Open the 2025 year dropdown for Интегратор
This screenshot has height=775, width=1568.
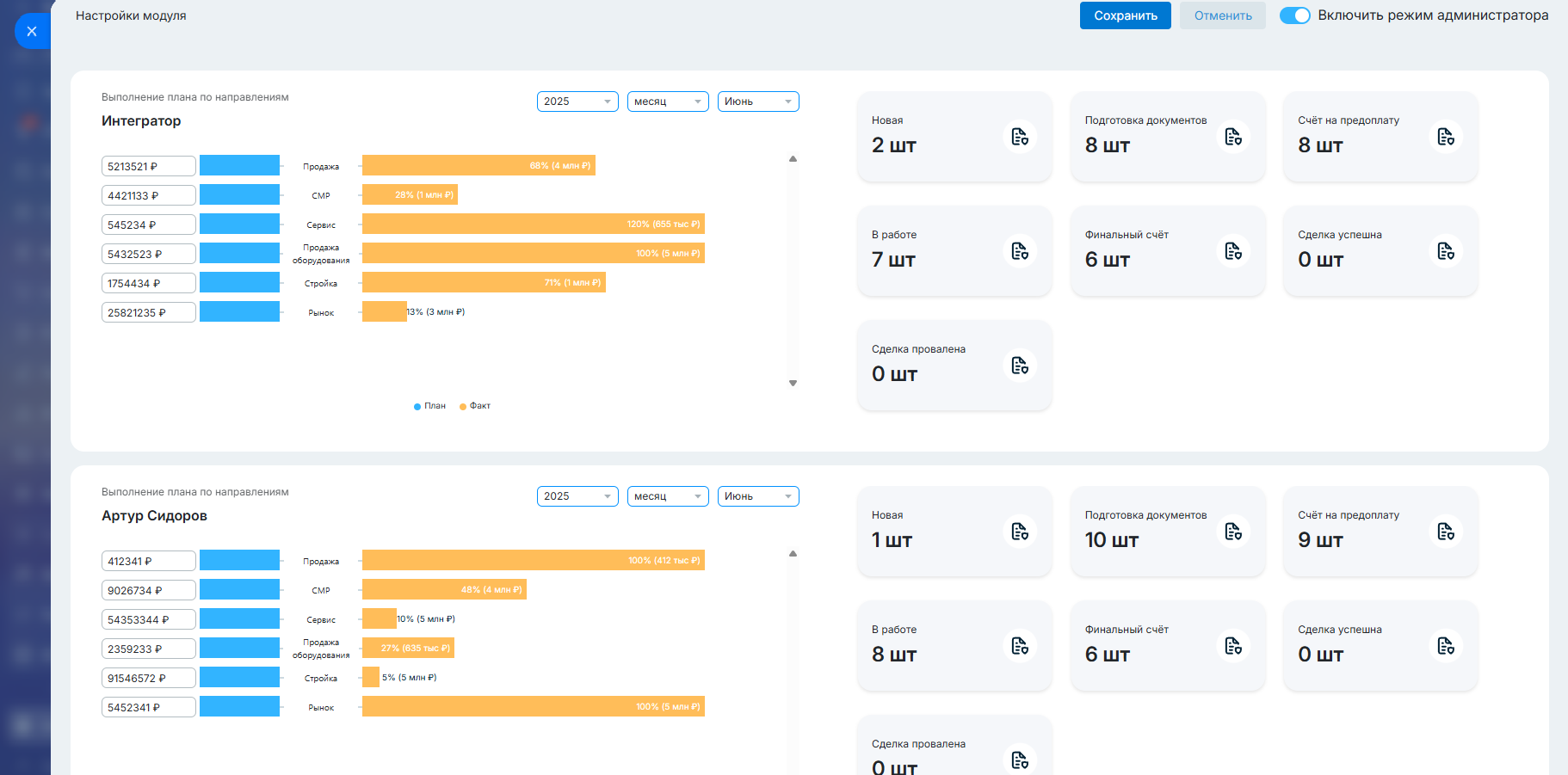coord(577,101)
